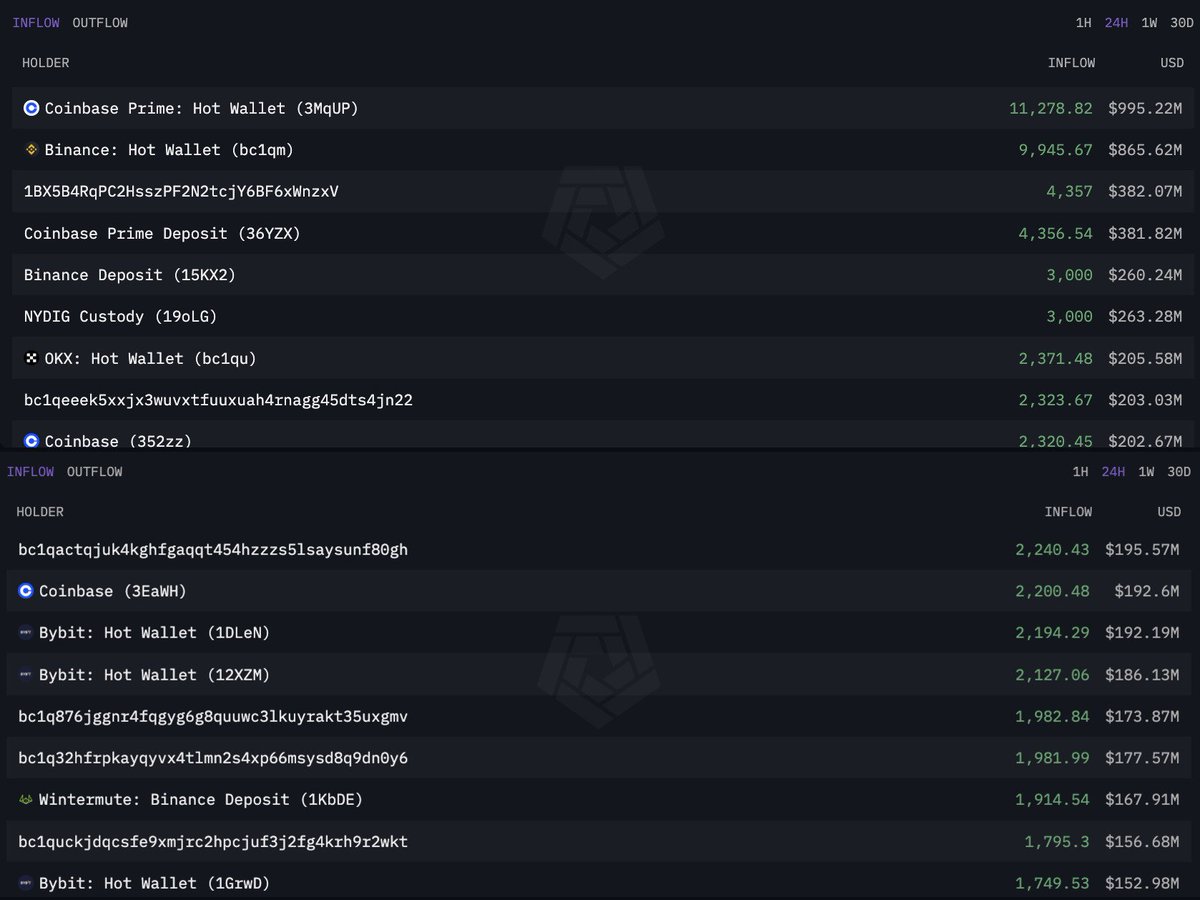
Task: Click inflow value 2,194.29
Action: coord(1053,633)
